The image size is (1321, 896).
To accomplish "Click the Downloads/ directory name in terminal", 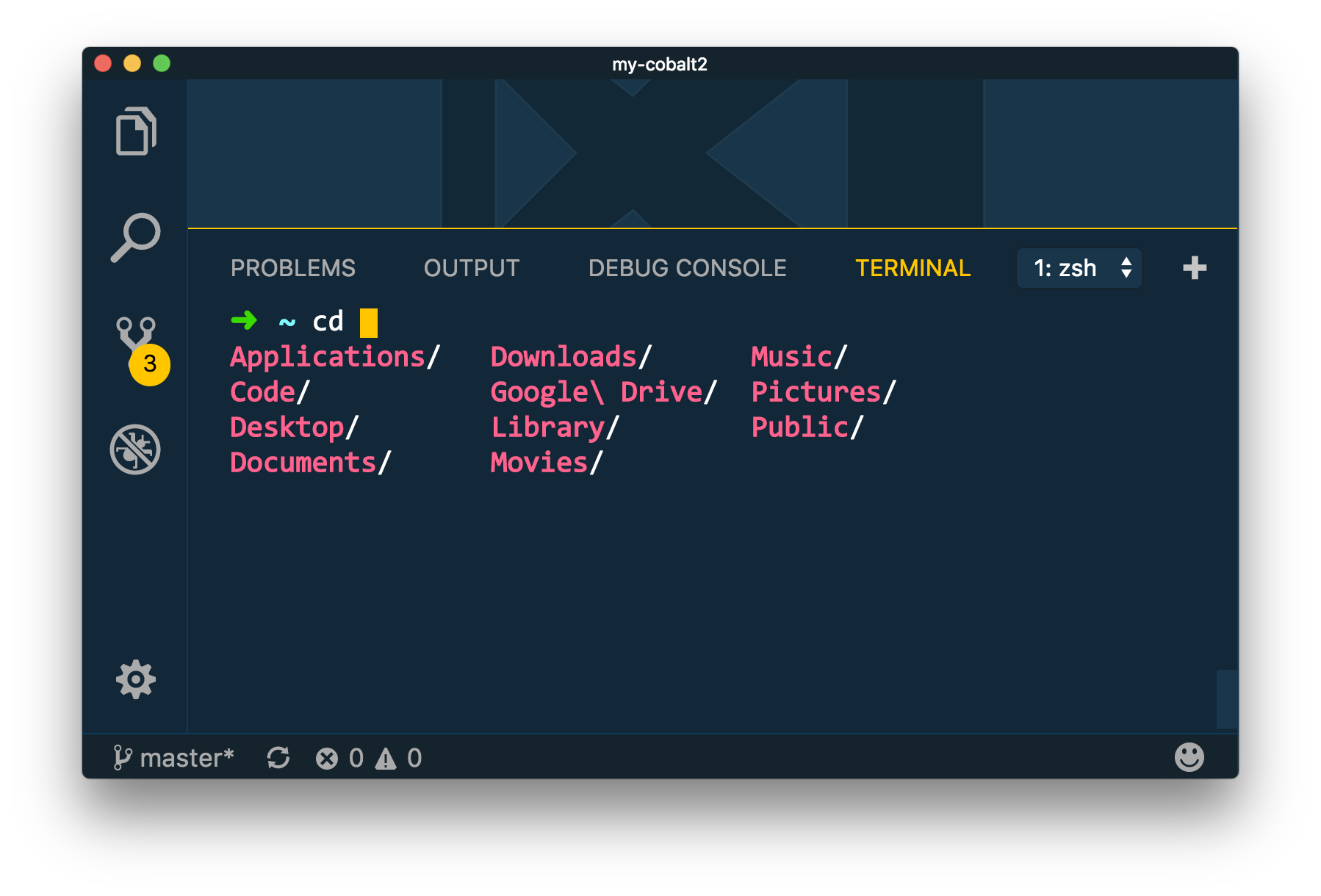I will [564, 356].
